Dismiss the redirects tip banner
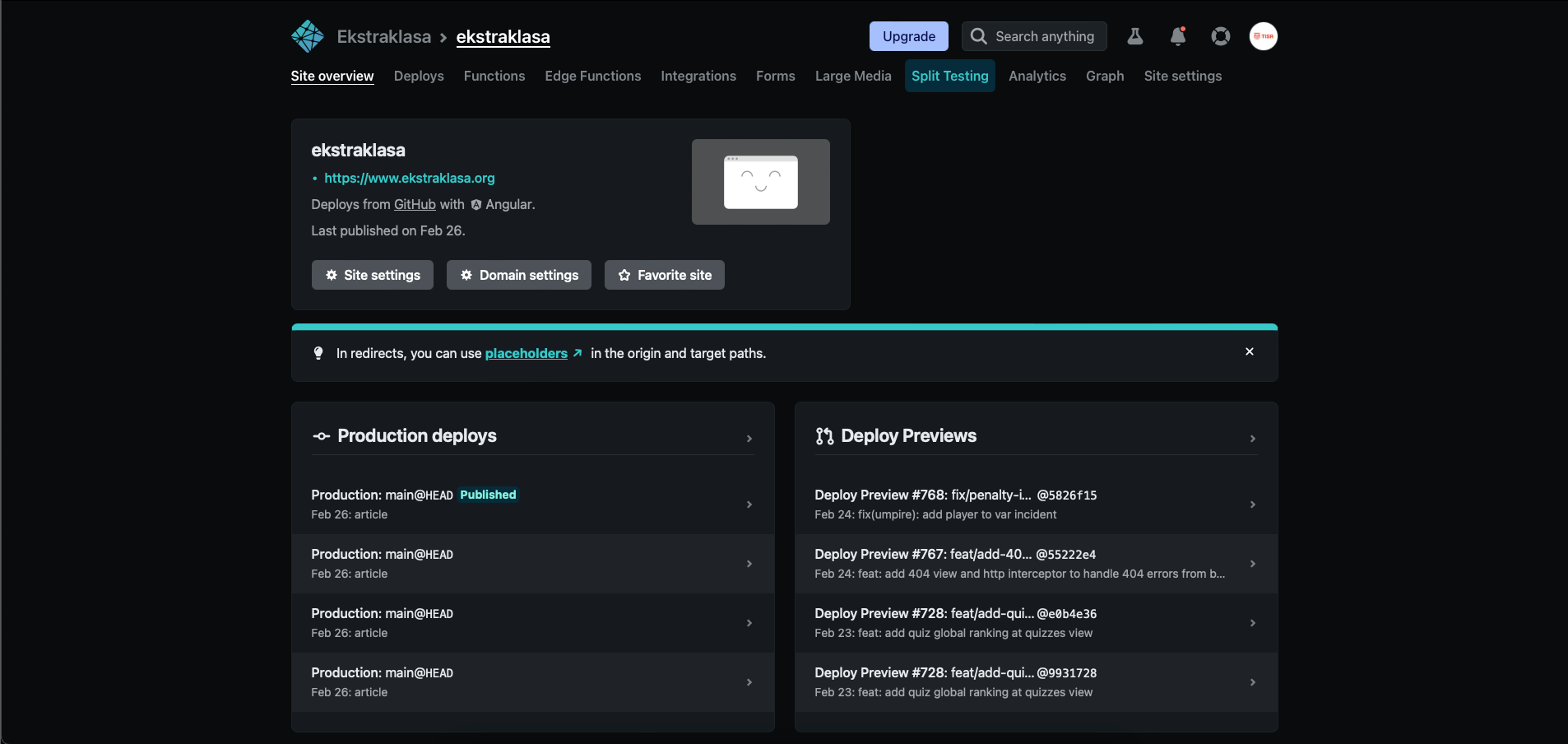The height and width of the screenshot is (744, 1568). (1250, 351)
